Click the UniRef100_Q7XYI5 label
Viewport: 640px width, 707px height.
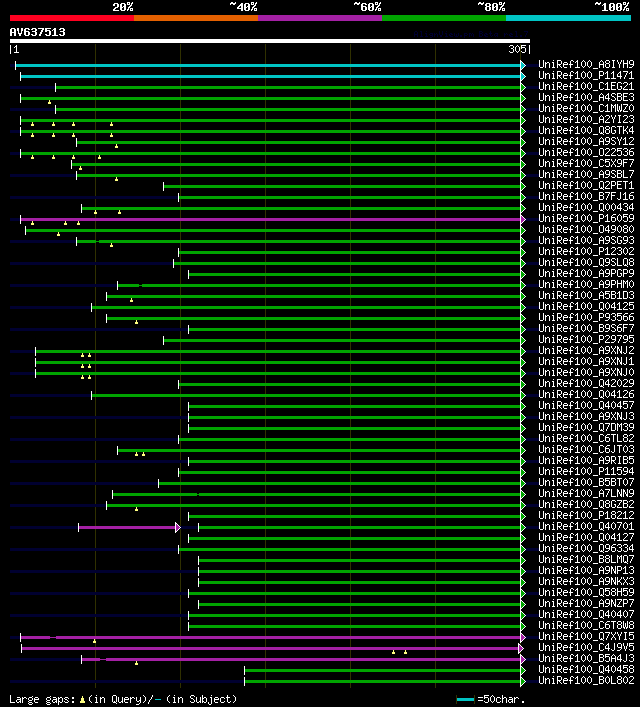(x=586, y=636)
